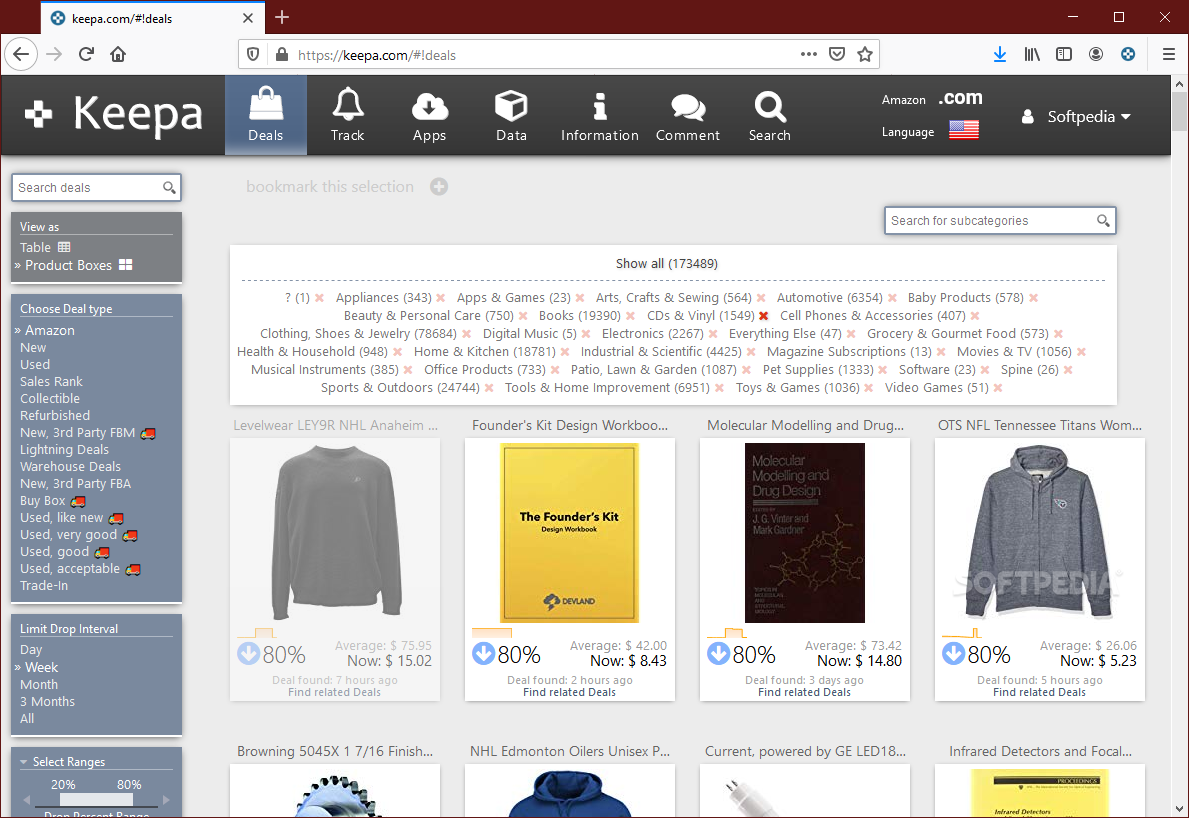
Task: Open the Data cube icon
Action: tap(511, 106)
